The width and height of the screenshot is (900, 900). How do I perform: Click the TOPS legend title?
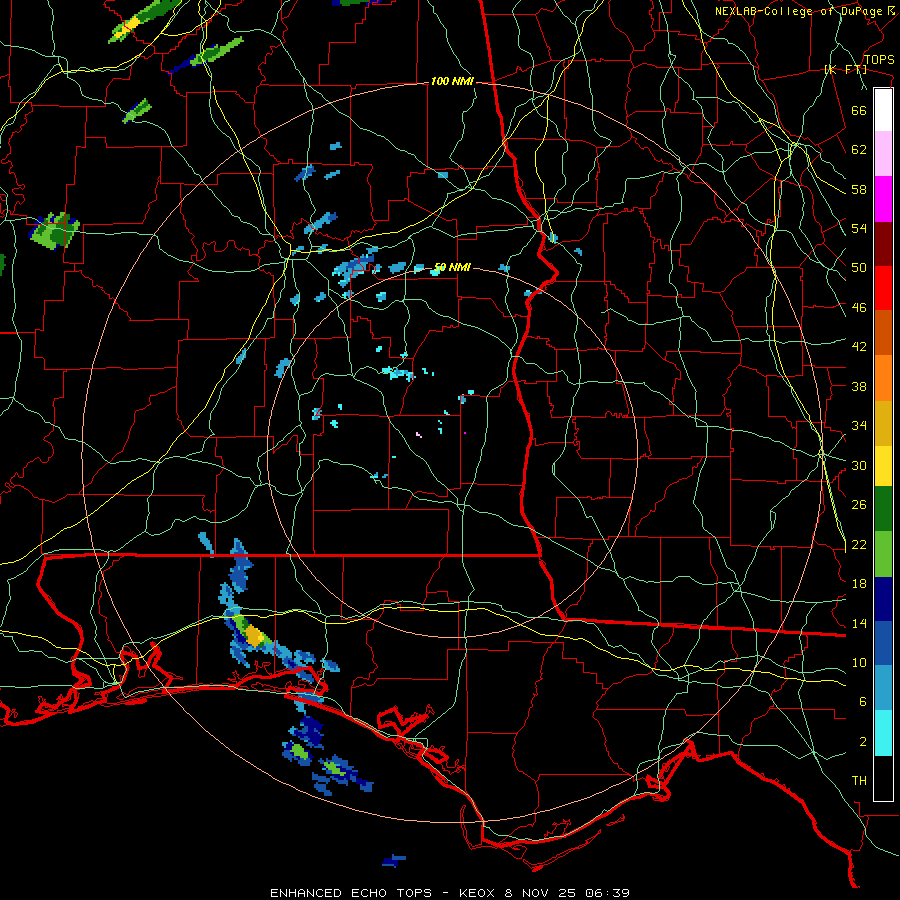coord(879,59)
